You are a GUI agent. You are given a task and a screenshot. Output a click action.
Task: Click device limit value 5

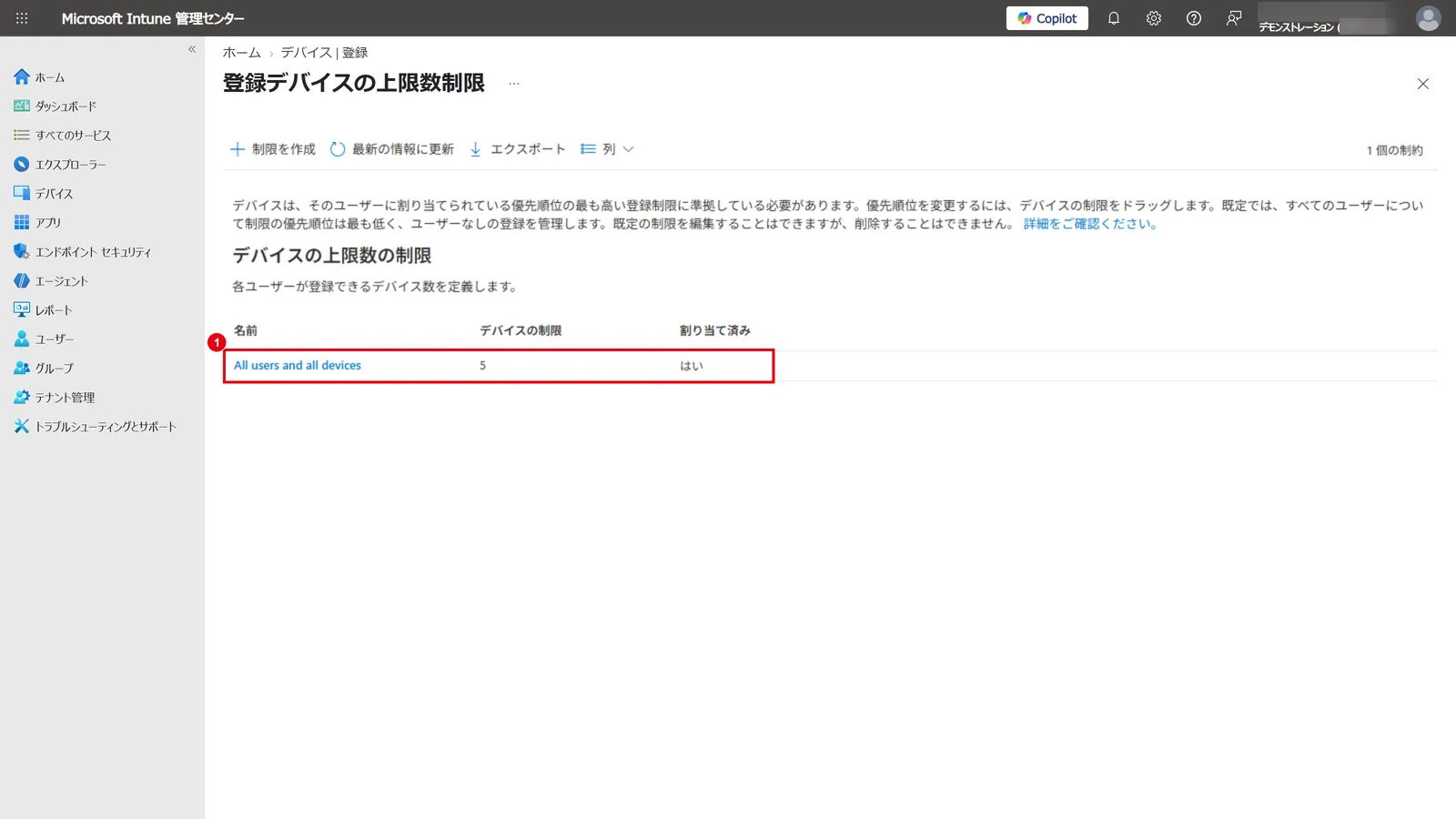pyautogui.click(x=483, y=366)
